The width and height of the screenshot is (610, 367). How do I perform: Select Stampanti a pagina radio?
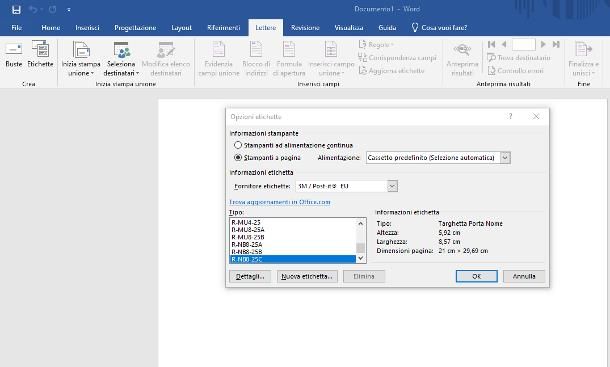click(238, 158)
